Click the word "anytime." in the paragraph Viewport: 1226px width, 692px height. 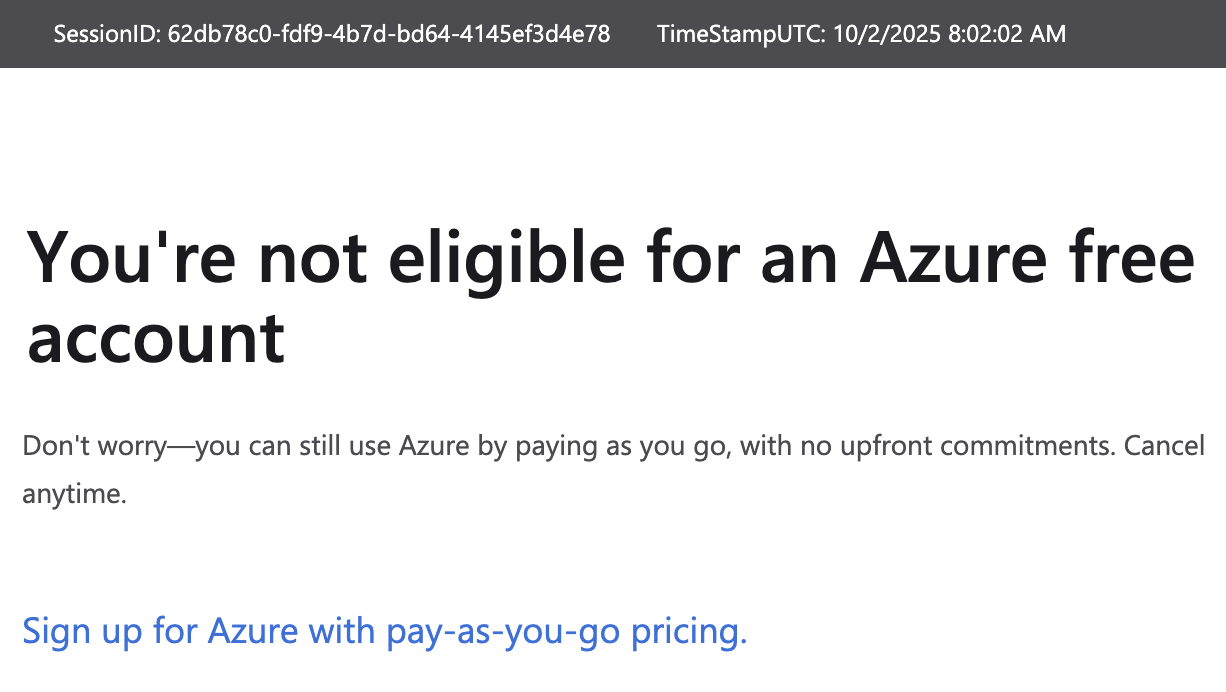coord(75,494)
